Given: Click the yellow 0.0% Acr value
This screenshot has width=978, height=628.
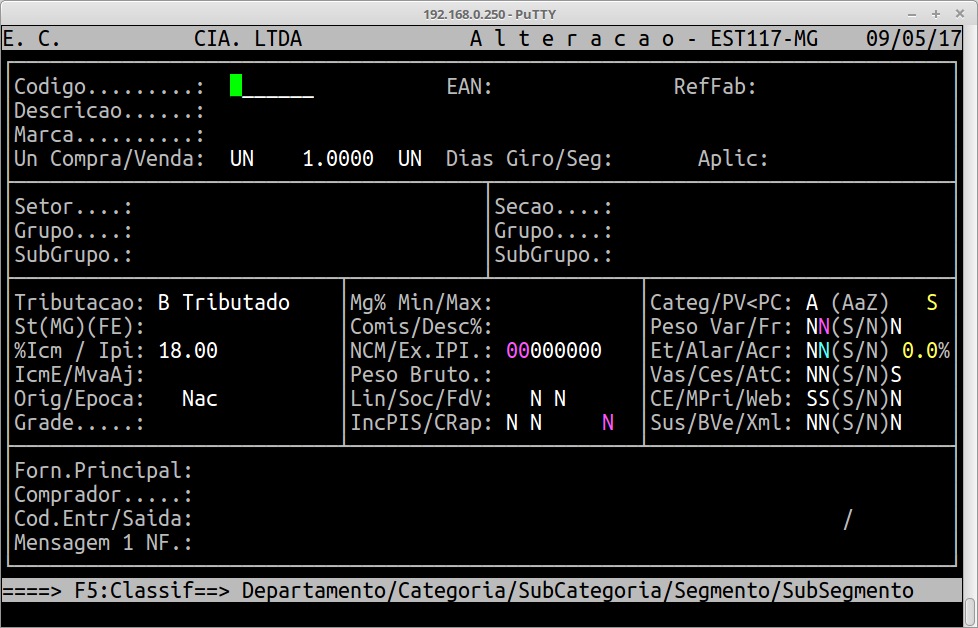Looking at the screenshot, I should 925,351.
